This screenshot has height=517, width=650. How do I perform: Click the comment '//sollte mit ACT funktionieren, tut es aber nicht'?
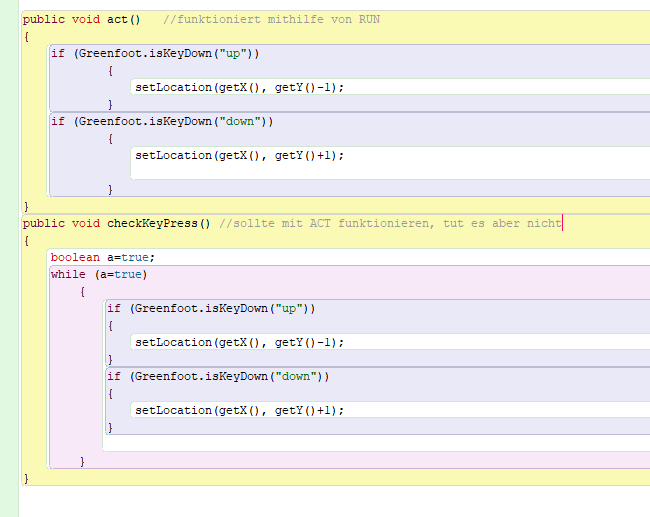390,223
